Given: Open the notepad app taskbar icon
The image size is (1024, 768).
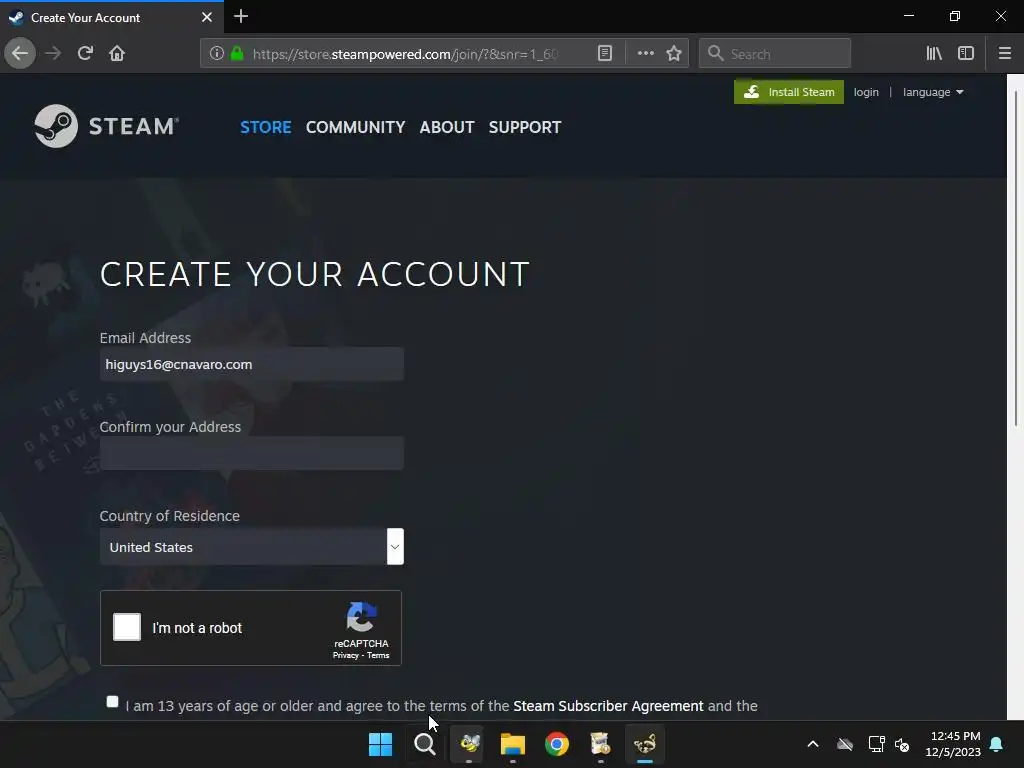Looking at the screenshot, I should [x=600, y=744].
